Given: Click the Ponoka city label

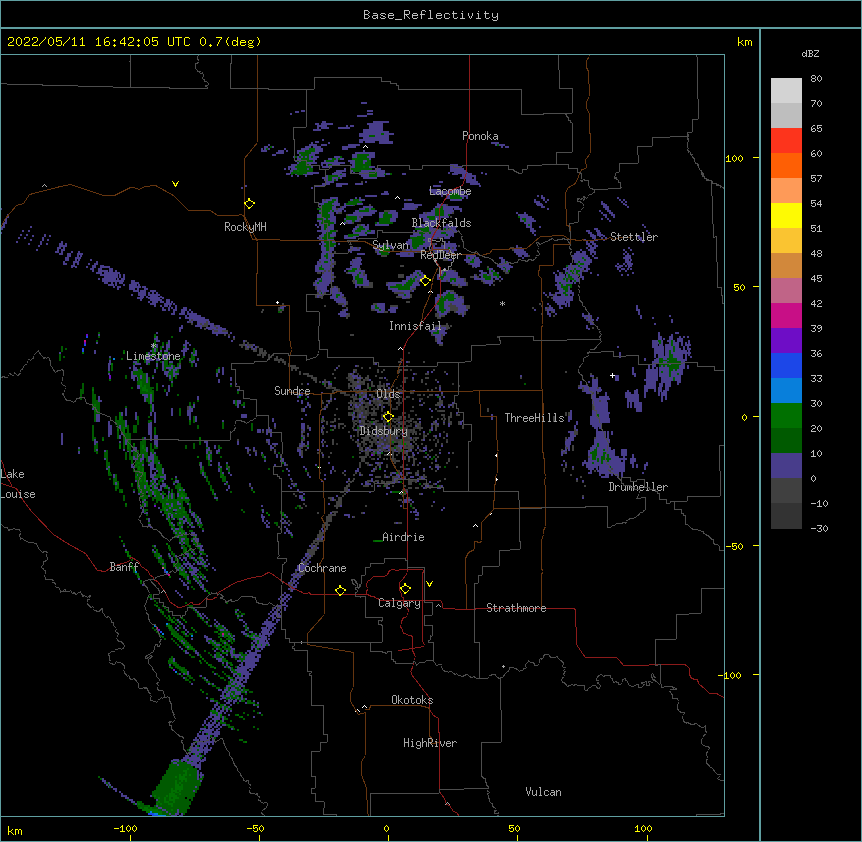Looking at the screenshot, I should pyautogui.click(x=480, y=136).
